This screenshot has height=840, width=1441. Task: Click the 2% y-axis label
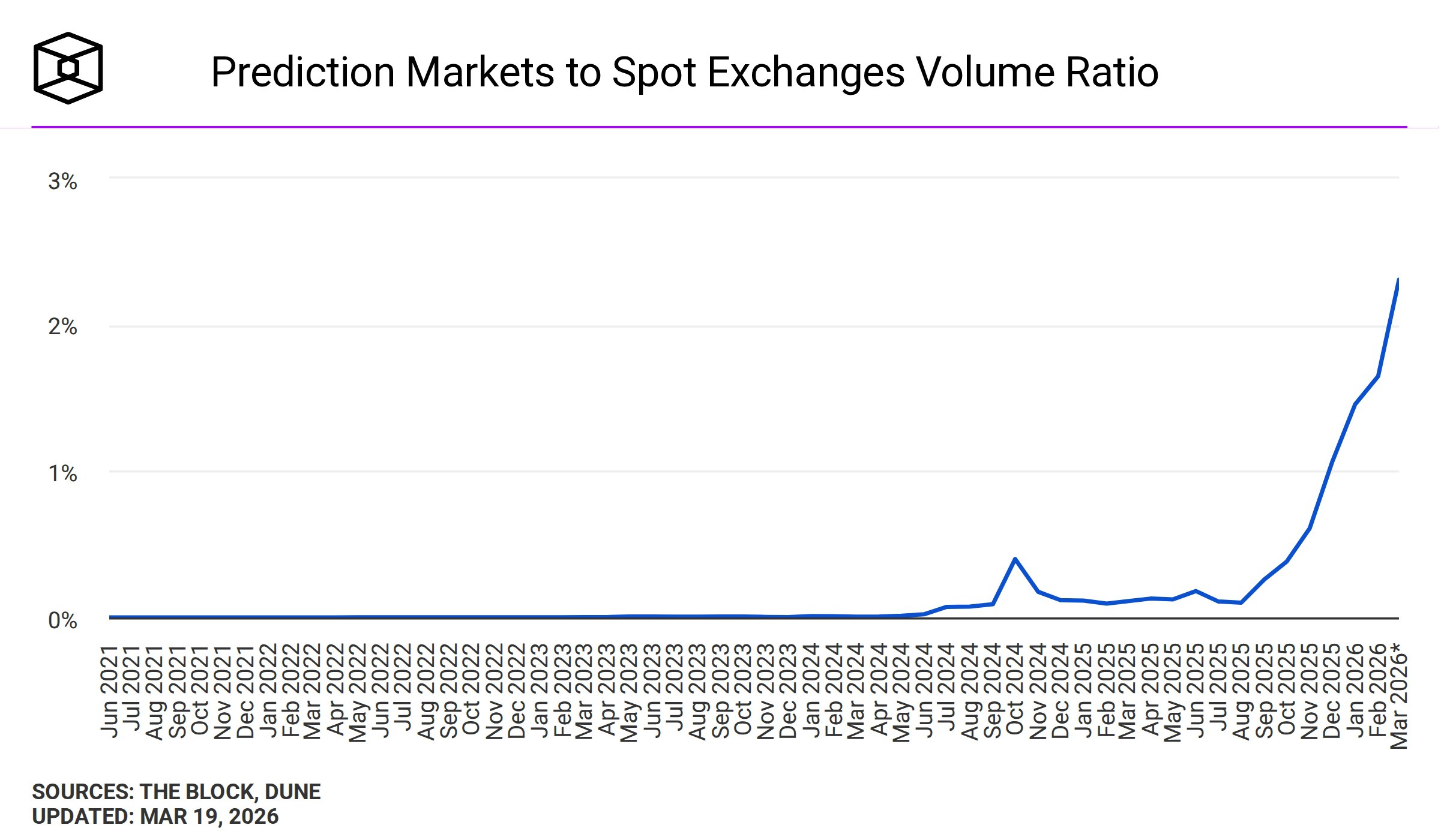[x=62, y=327]
